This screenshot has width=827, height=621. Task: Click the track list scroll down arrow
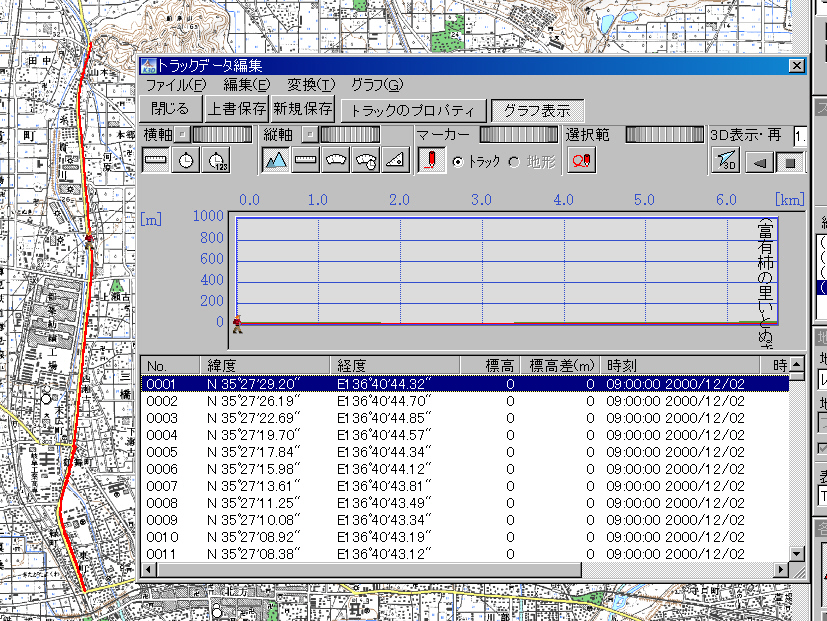(796, 553)
